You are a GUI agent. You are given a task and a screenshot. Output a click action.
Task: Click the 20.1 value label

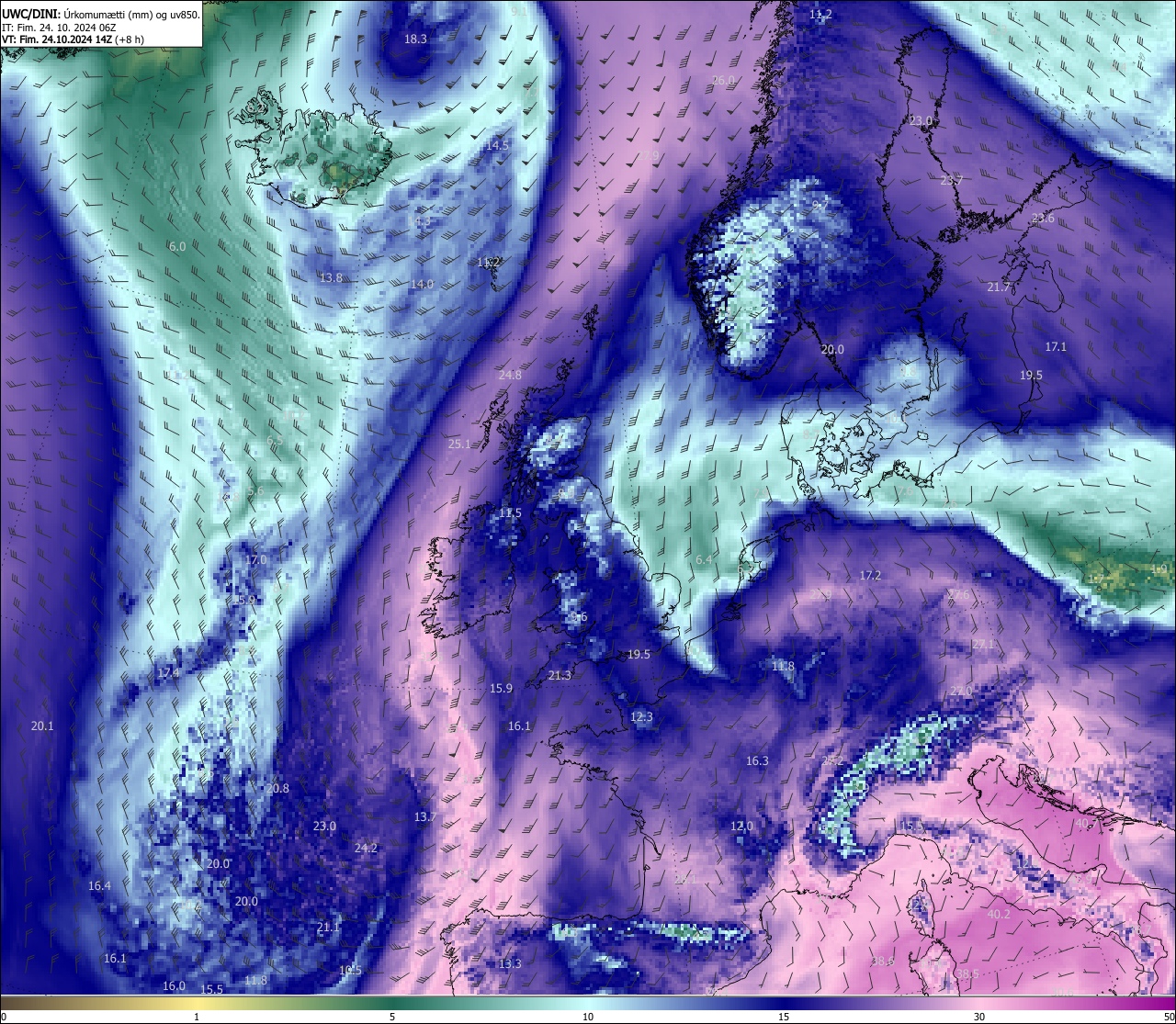(42, 726)
